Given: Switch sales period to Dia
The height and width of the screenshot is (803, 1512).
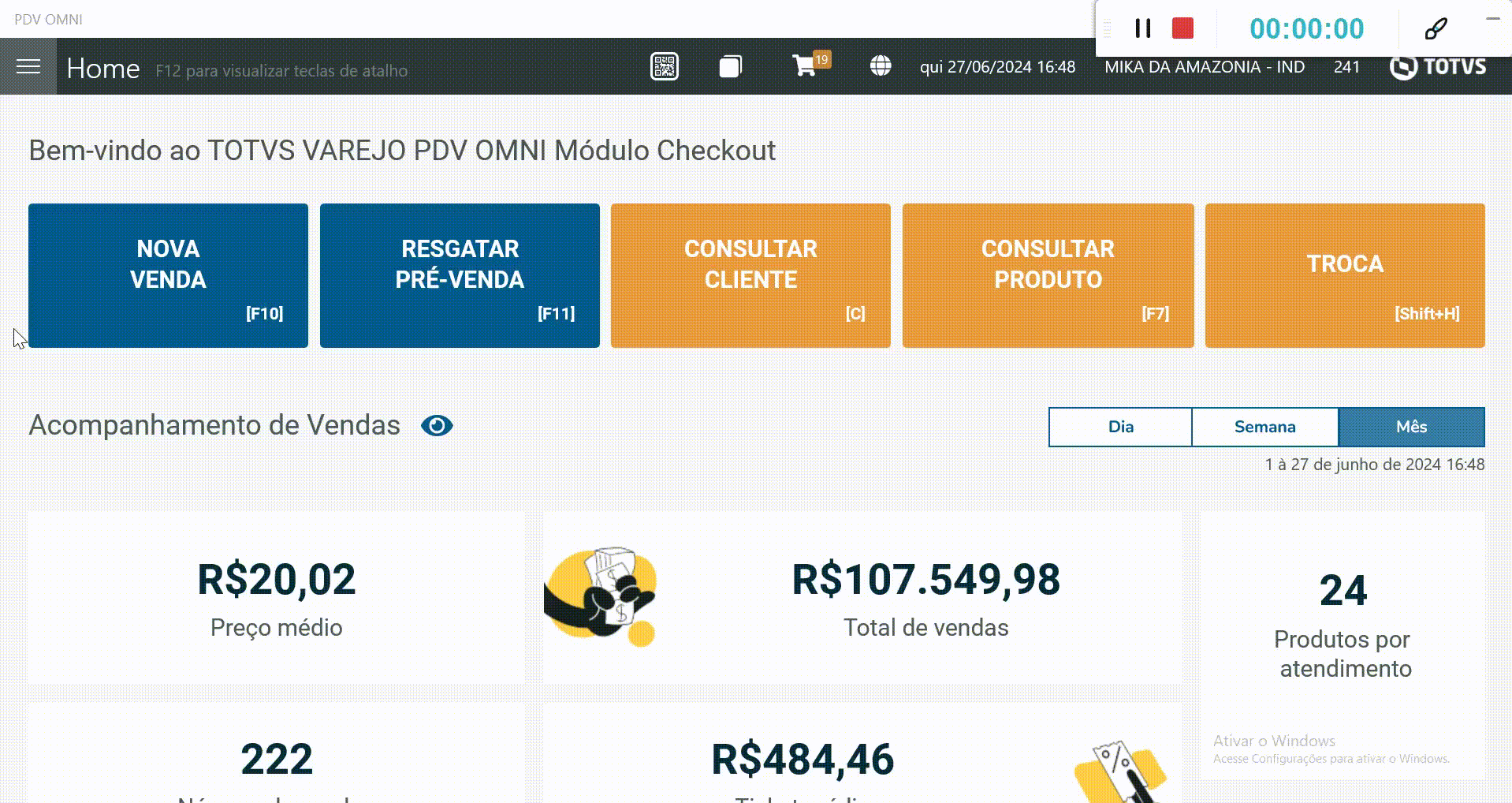Looking at the screenshot, I should pos(1120,427).
